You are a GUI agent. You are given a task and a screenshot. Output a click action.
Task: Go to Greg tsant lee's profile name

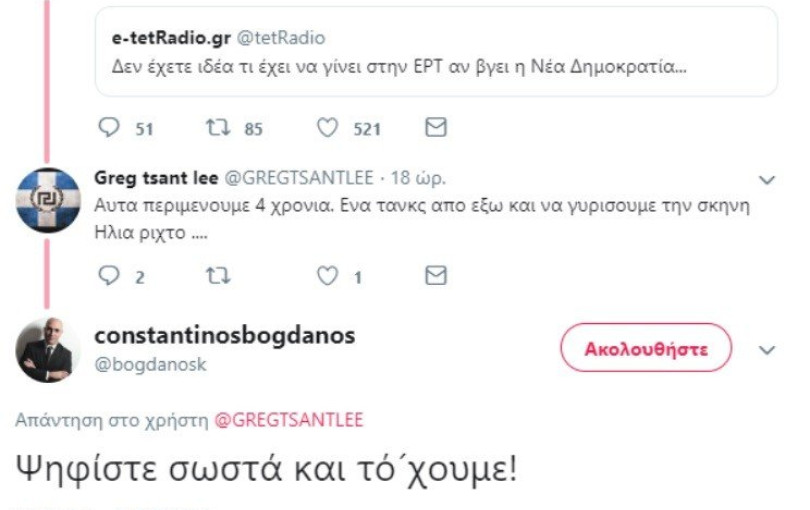(x=156, y=178)
